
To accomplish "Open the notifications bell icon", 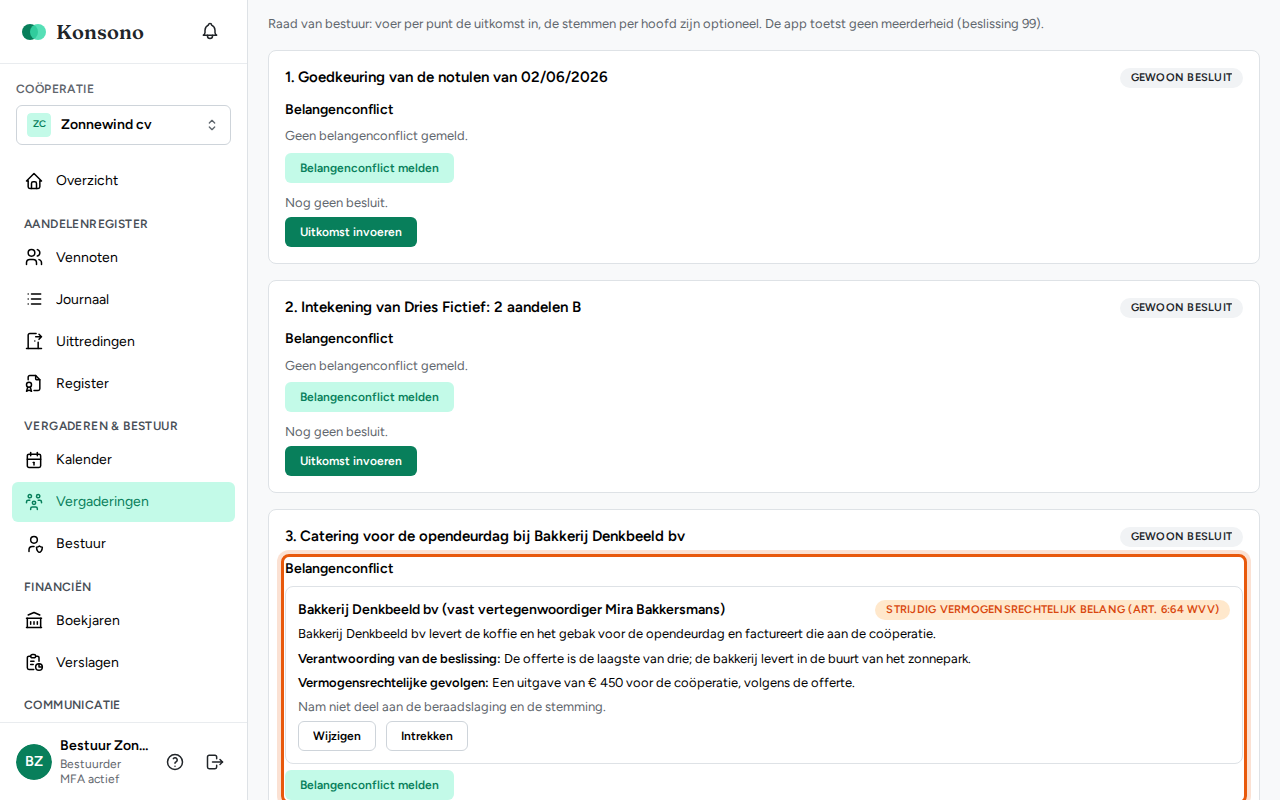I will pyautogui.click(x=210, y=31).
